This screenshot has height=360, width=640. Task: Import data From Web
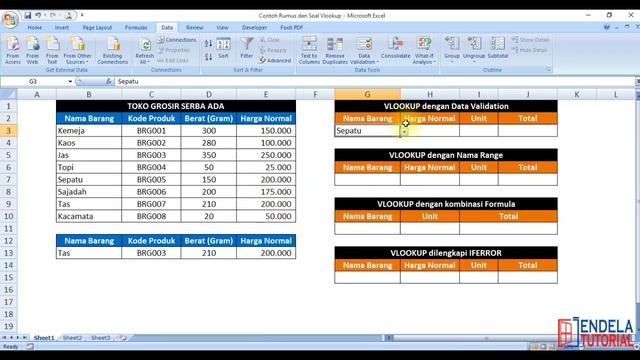coord(32,50)
